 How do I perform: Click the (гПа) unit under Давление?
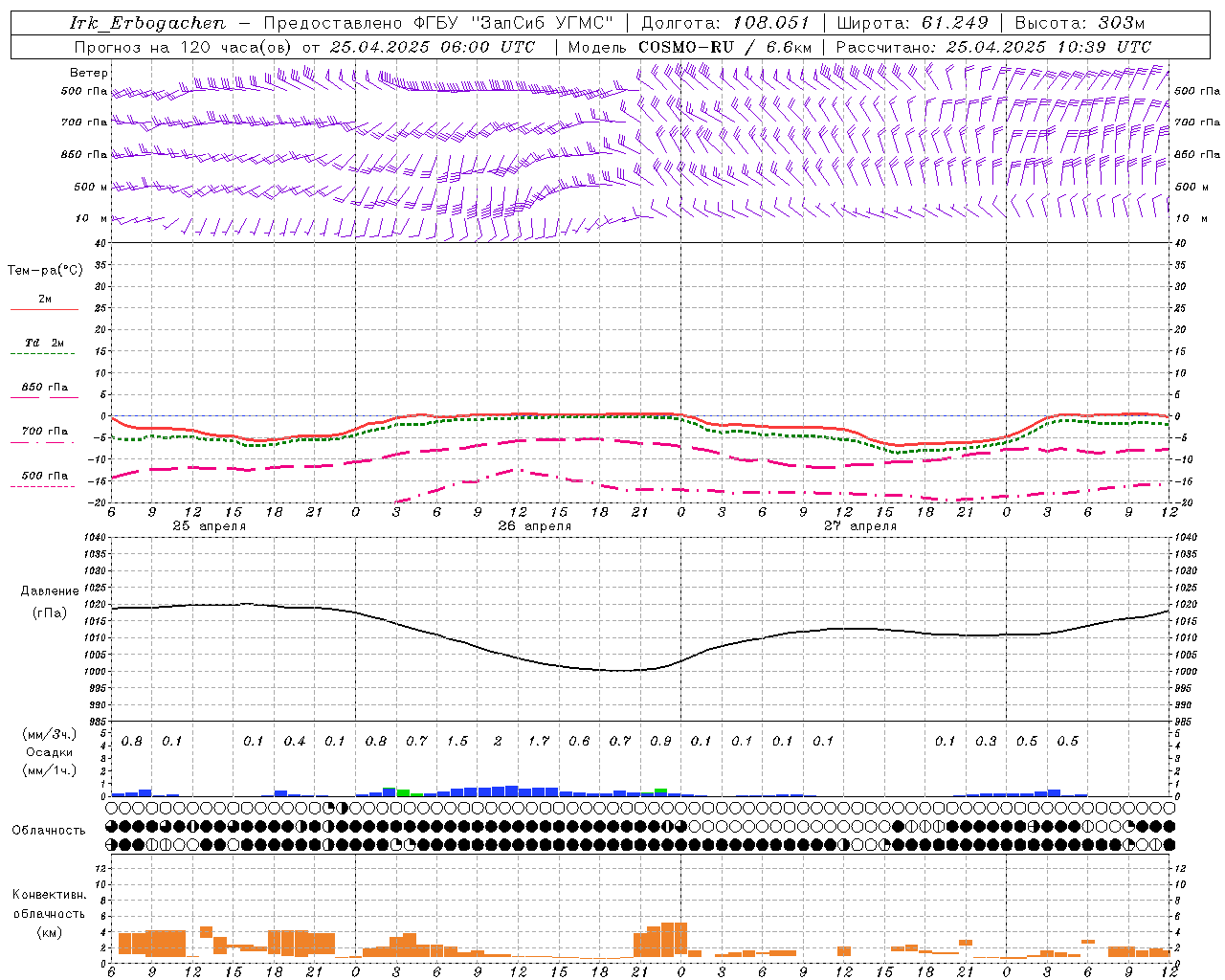50,612
